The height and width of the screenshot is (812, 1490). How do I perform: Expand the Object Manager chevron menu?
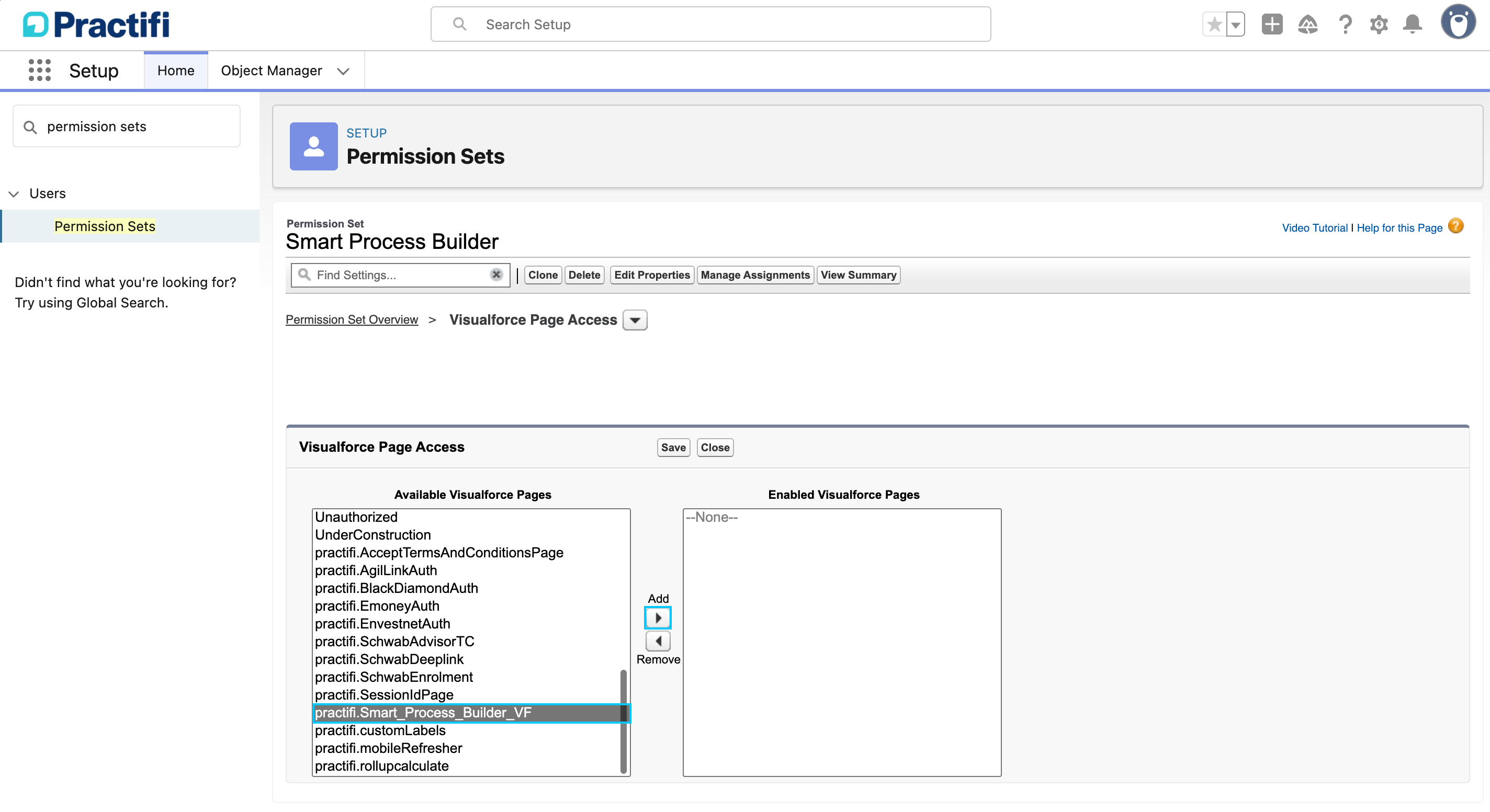[x=343, y=71]
